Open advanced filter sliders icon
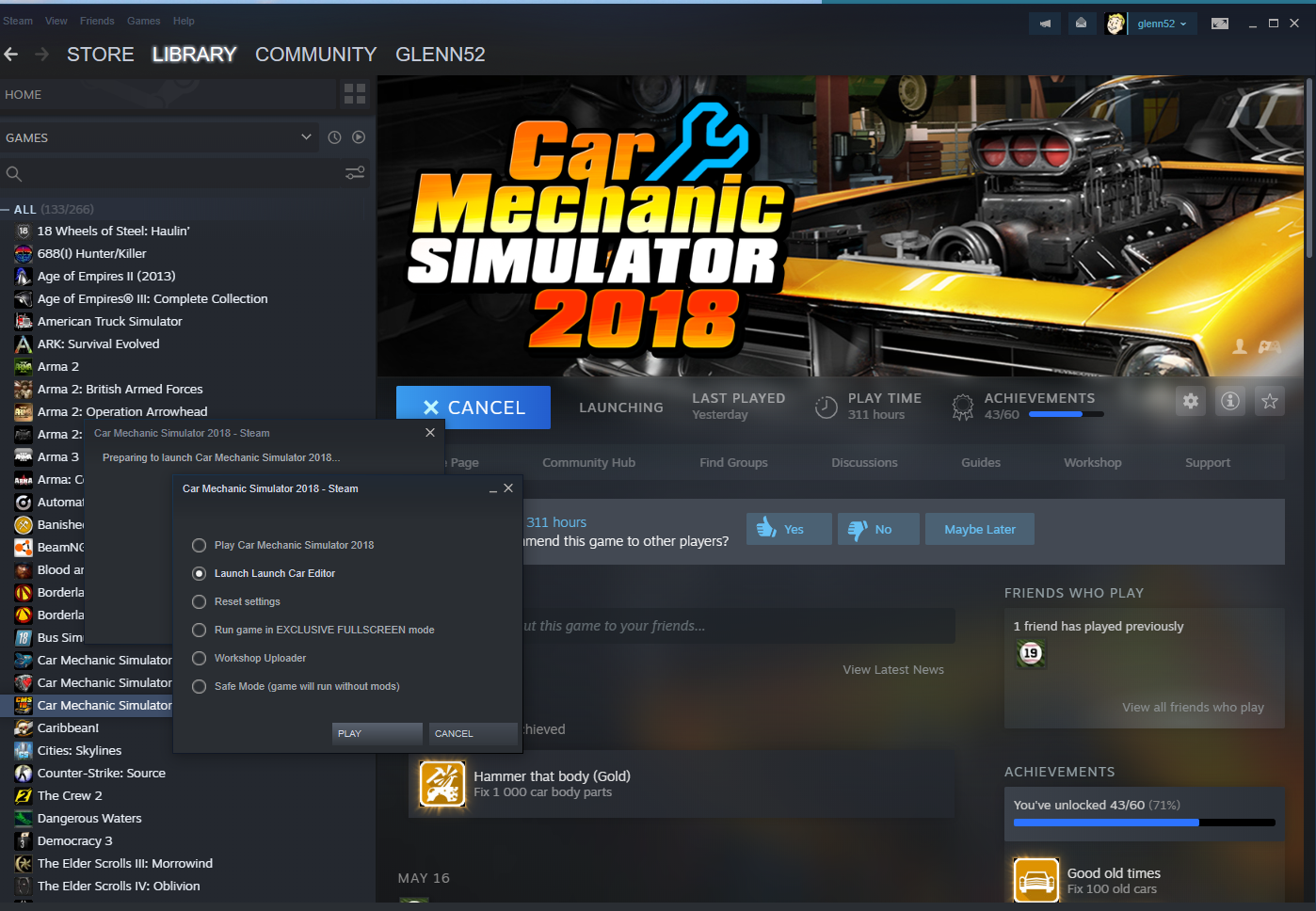Screen dimensions: 1316x911 point(355,173)
